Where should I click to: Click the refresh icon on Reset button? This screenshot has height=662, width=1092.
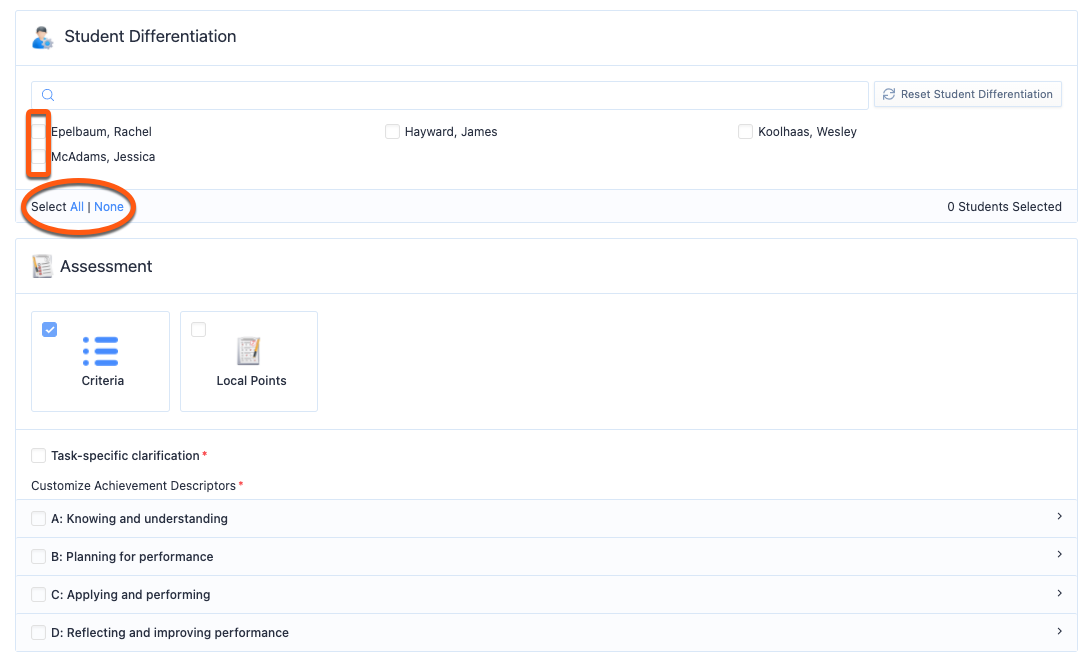(x=888, y=94)
